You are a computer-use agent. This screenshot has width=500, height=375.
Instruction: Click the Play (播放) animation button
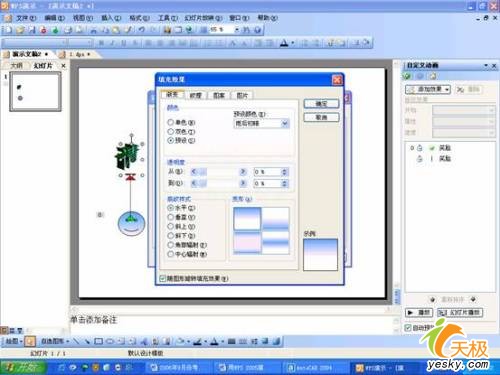point(419,312)
